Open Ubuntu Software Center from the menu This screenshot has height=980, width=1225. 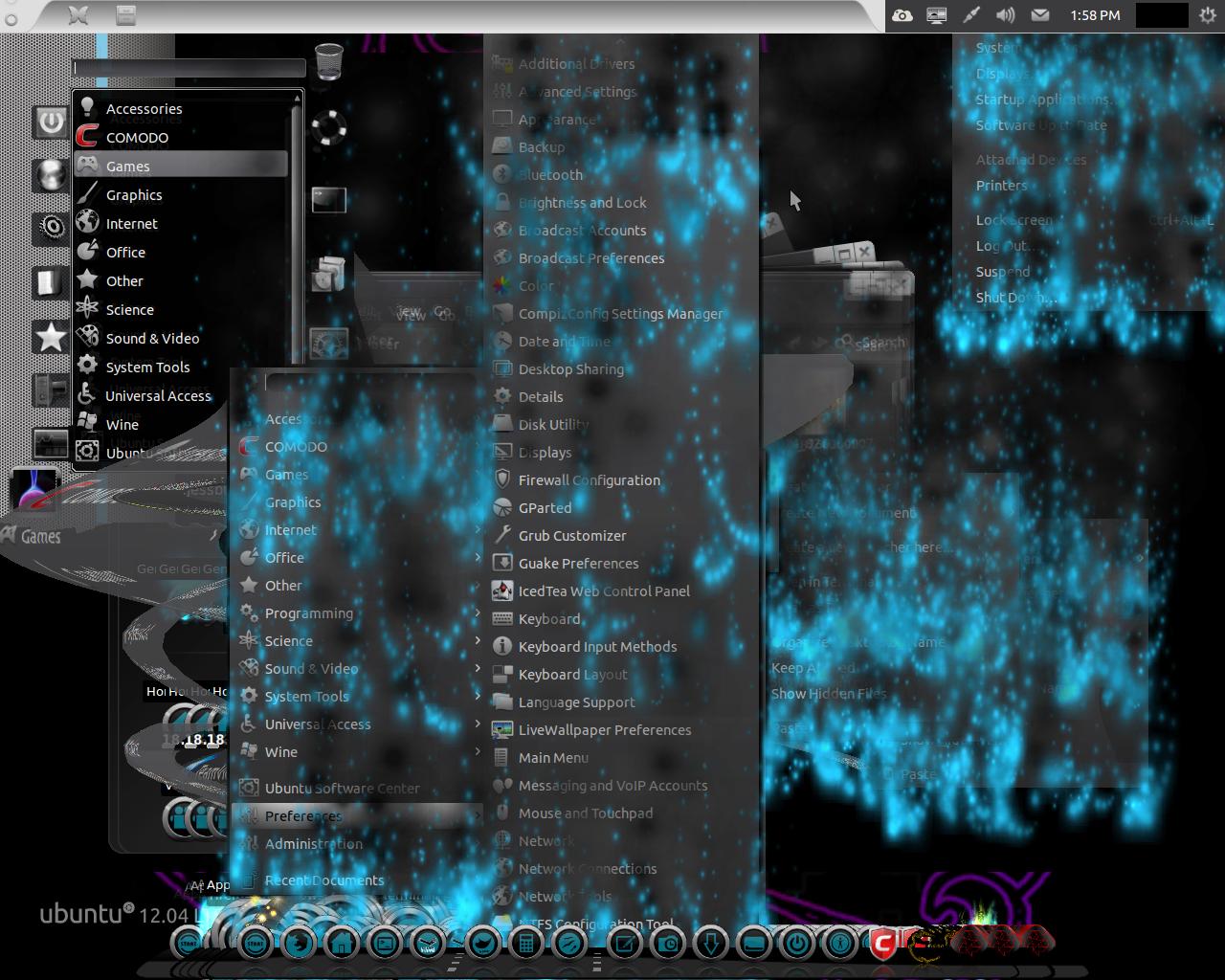point(358,788)
